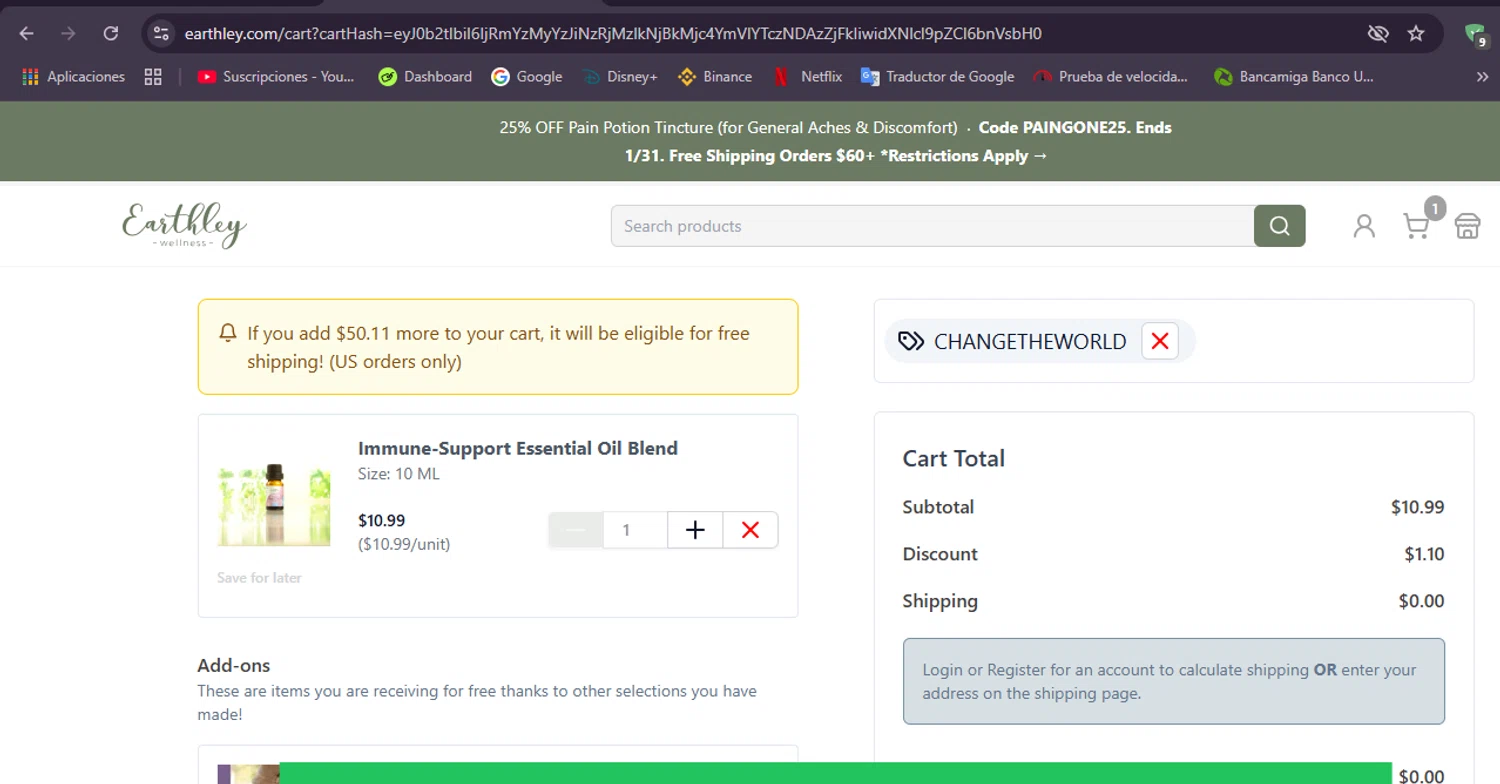
Task: Click the Earthley wellness logo
Action: (184, 225)
